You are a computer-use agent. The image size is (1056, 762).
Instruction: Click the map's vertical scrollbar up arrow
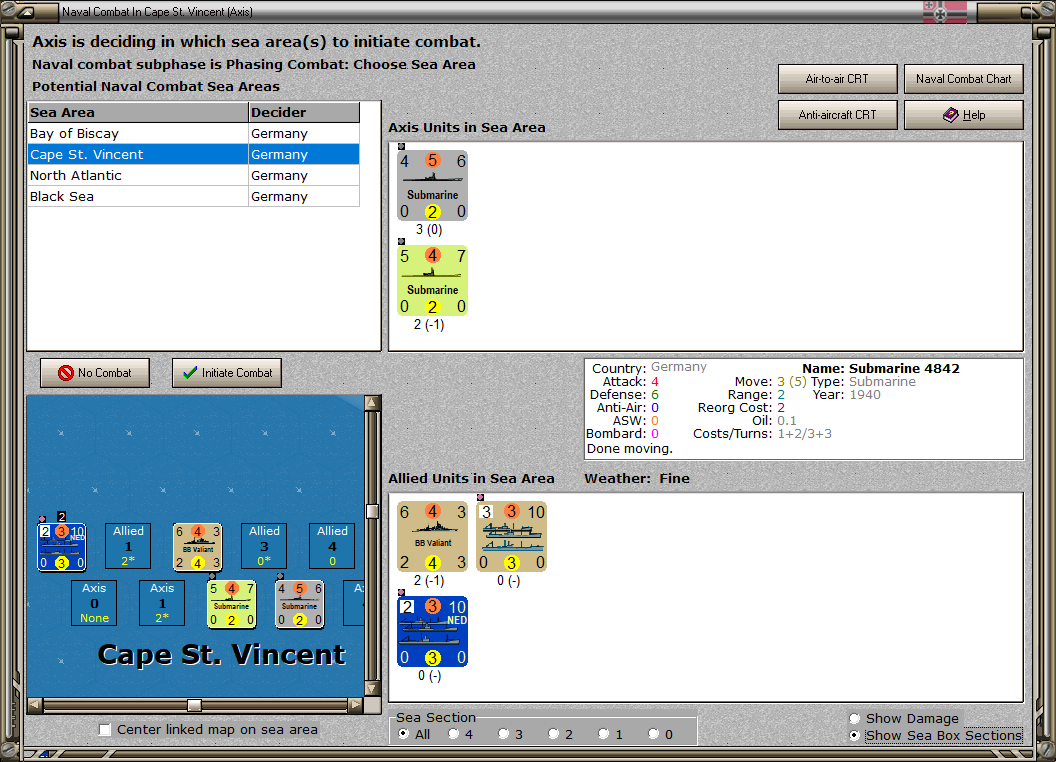tap(372, 403)
